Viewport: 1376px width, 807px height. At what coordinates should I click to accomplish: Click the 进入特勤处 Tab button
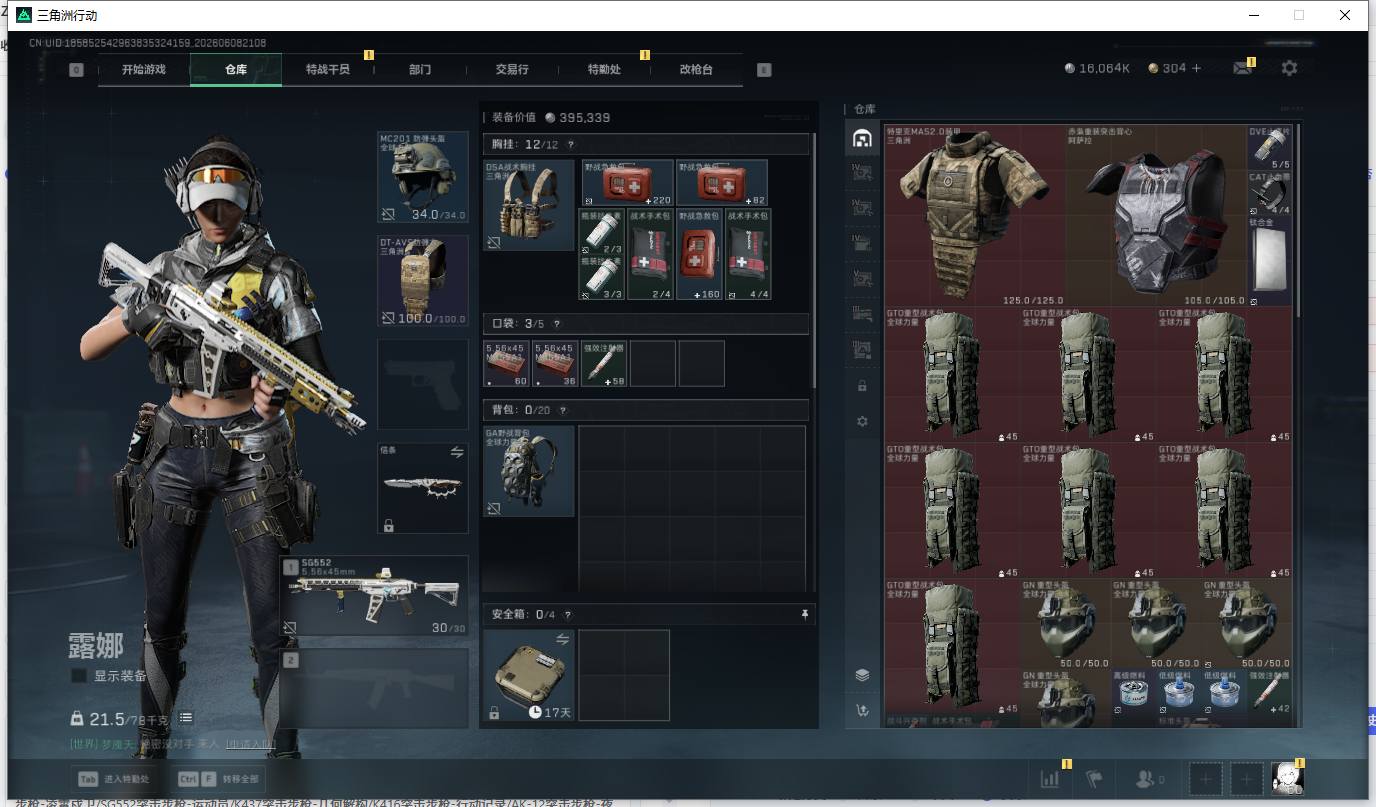point(114,779)
